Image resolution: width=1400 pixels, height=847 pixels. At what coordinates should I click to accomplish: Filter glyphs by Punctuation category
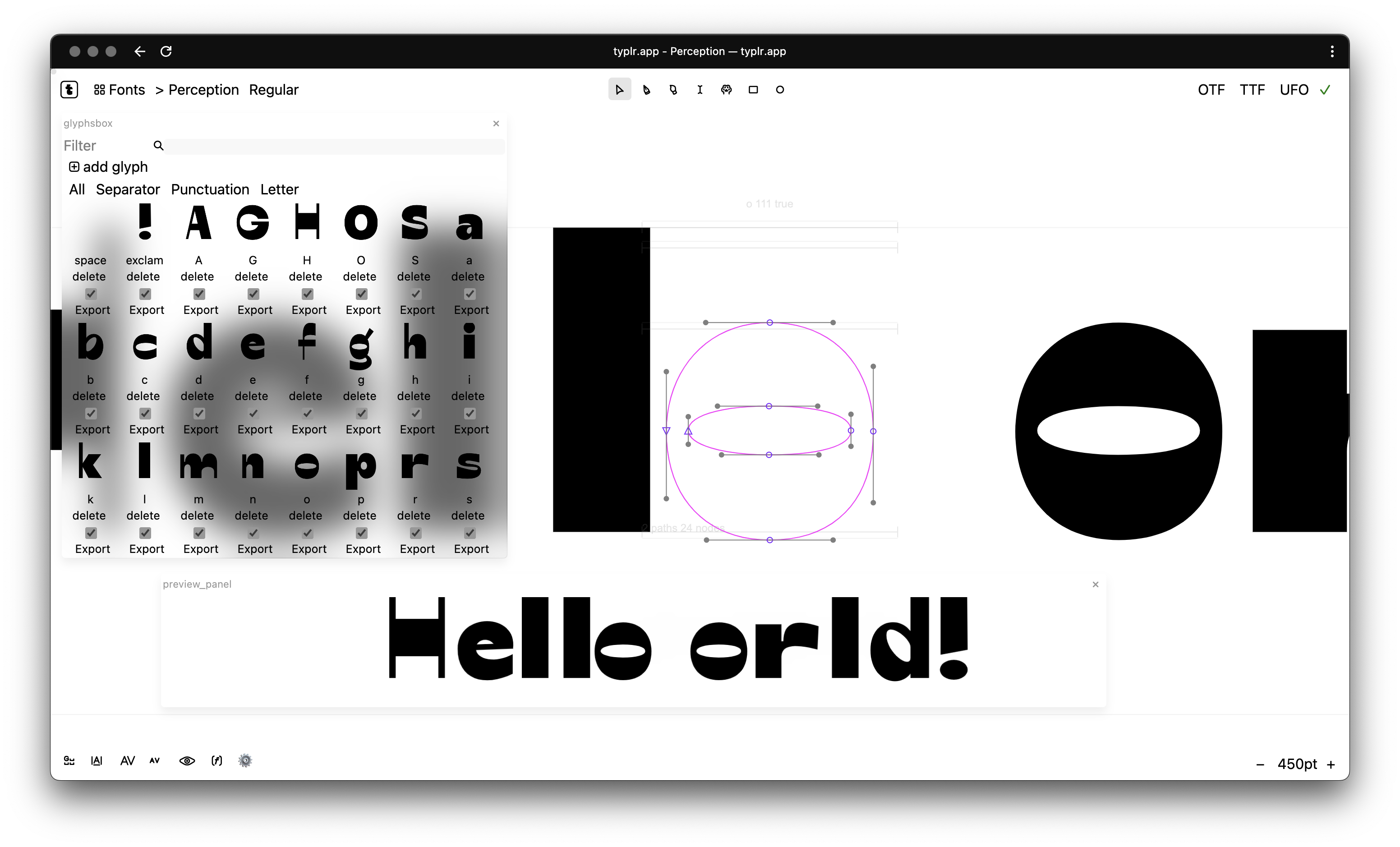tap(210, 189)
